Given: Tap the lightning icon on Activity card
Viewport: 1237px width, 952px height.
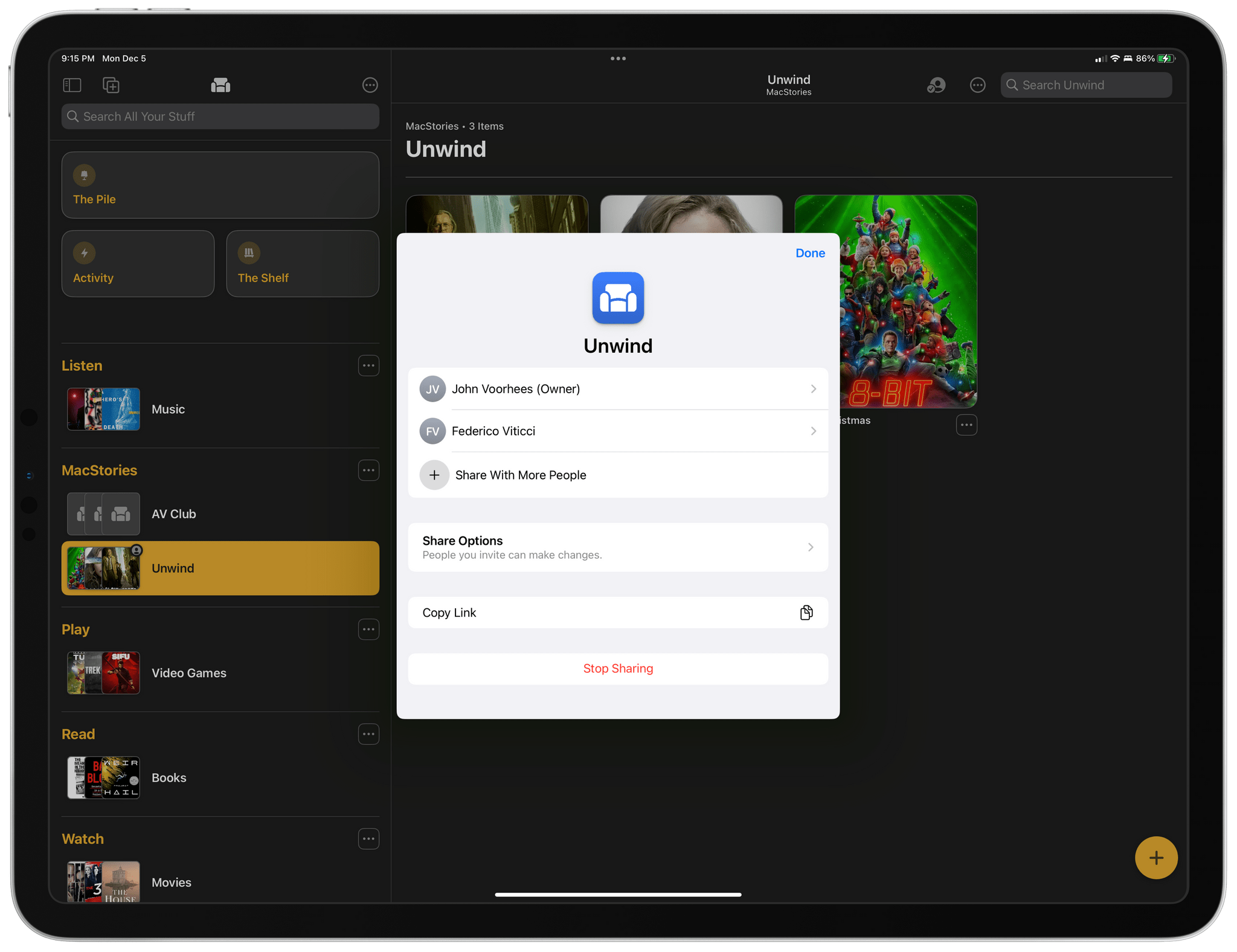Looking at the screenshot, I should tap(85, 253).
